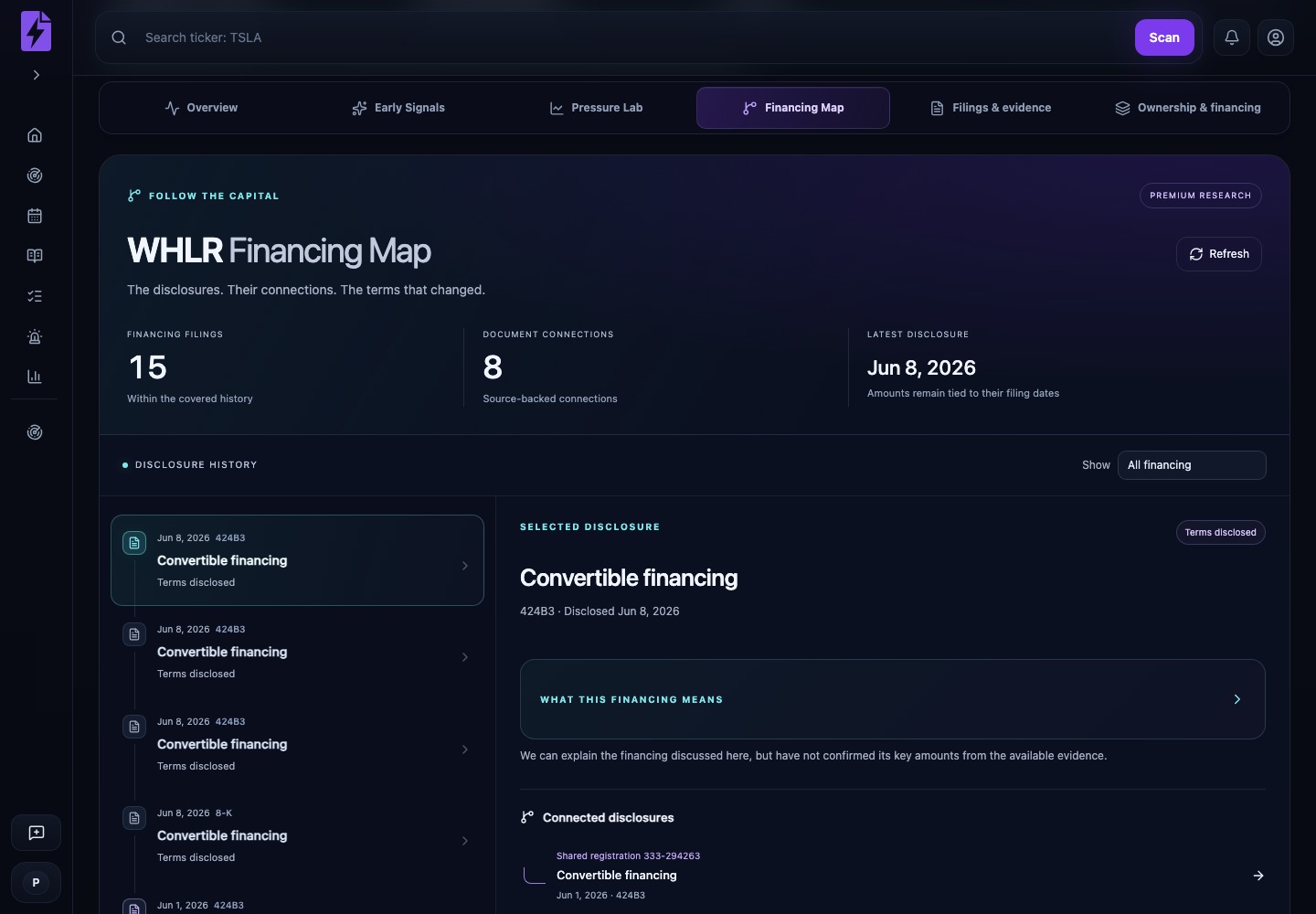This screenshot has width=1316, height=914.
Task: Click the latest disclosure "Jun 8, 2026" value
Action: tap(921, 367)
